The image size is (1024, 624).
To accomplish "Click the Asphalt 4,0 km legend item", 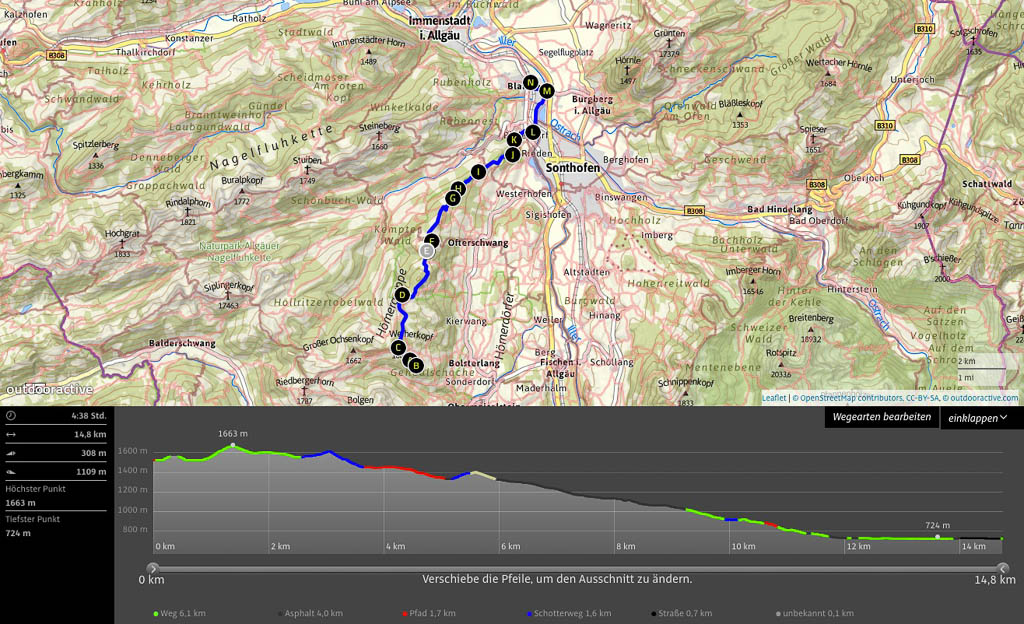I will [x=310, y=613].
